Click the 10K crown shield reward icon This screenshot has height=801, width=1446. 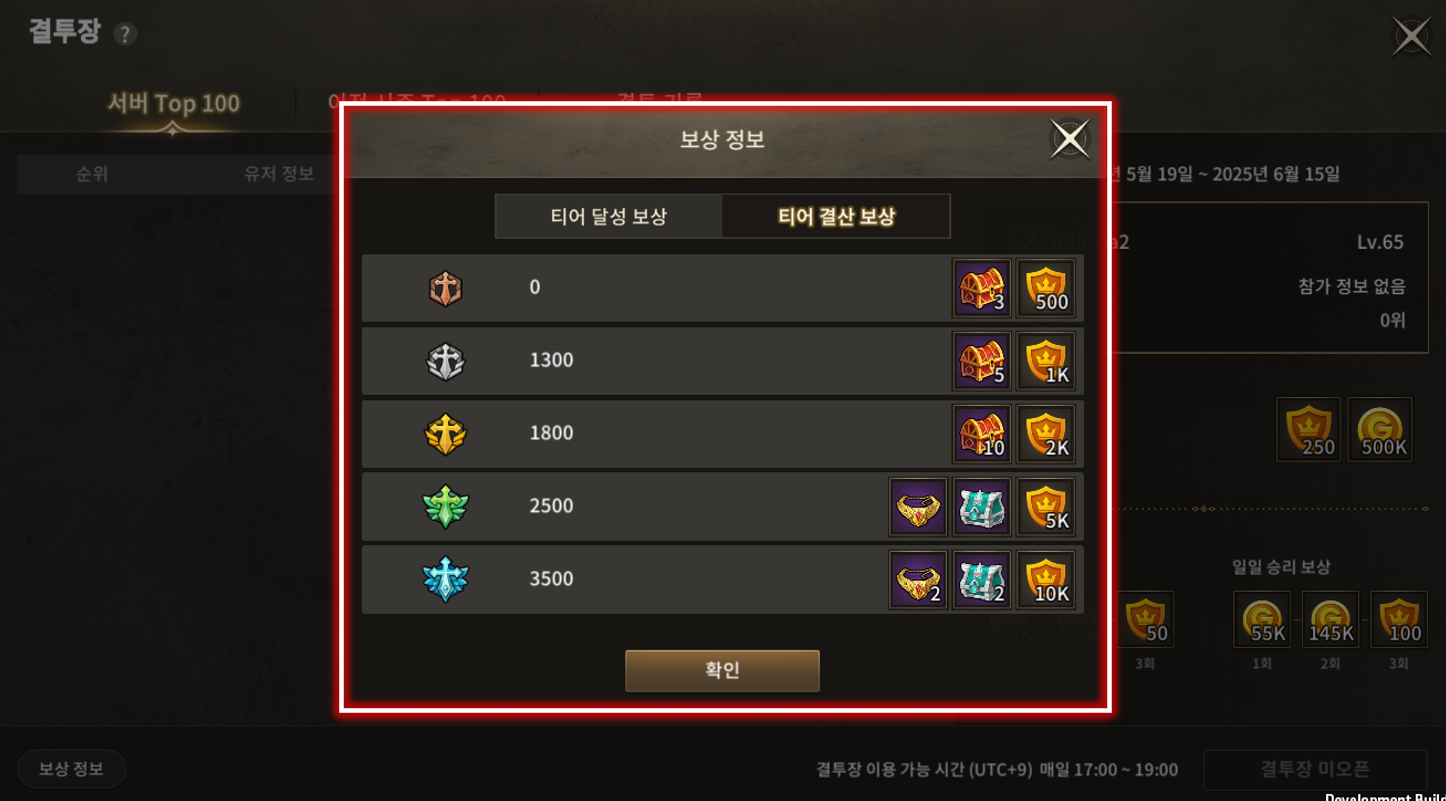pyautogui.click(x=1046, y=580)
